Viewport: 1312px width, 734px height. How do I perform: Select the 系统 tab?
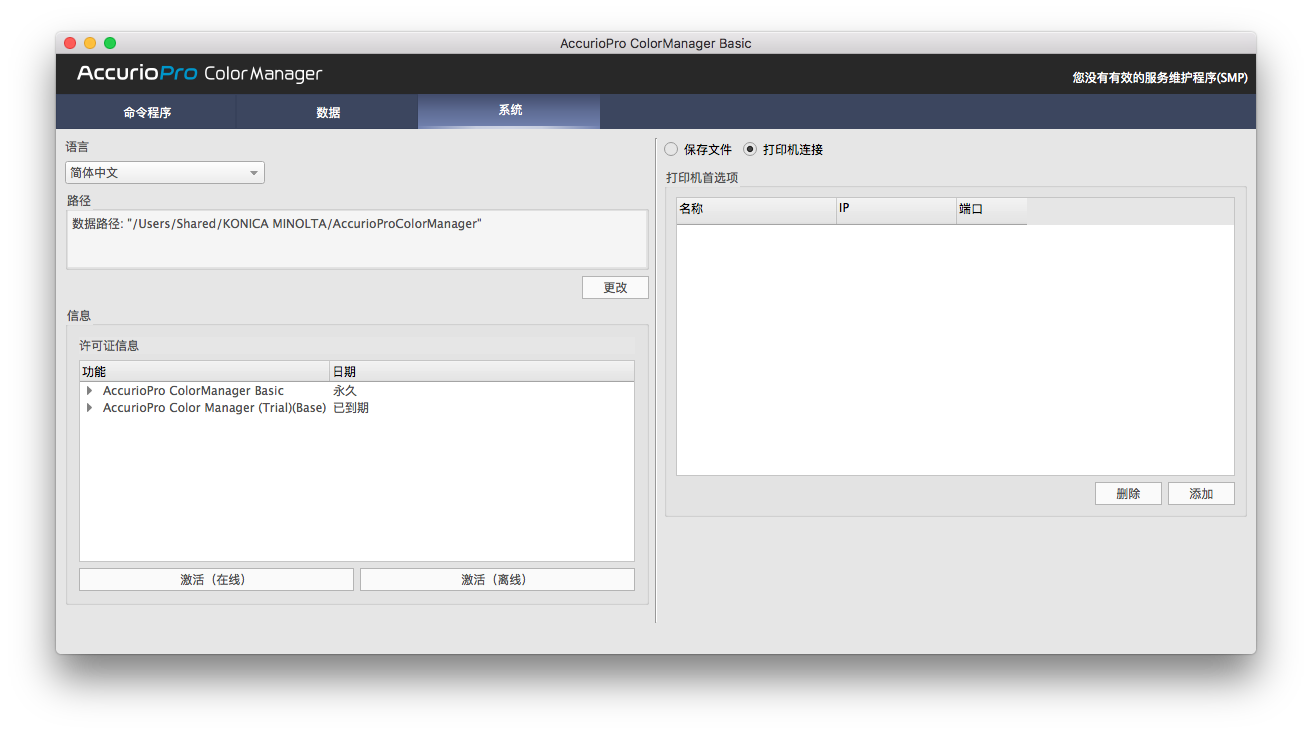510,111
